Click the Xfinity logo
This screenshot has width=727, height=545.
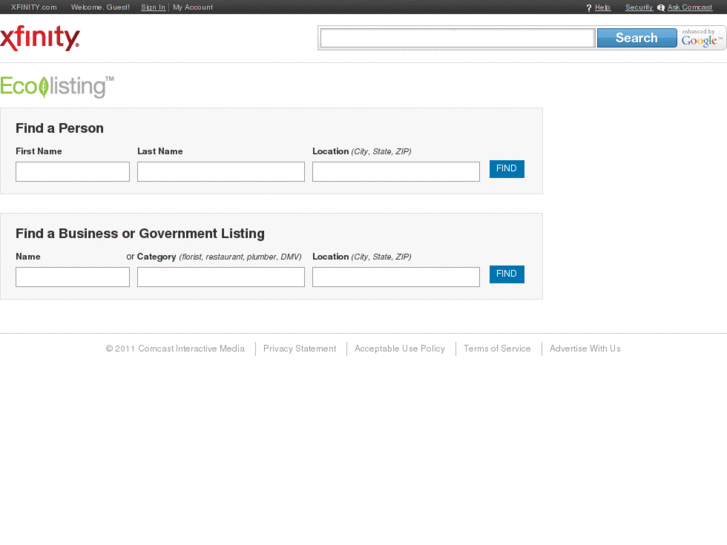[x=40, y=38]
